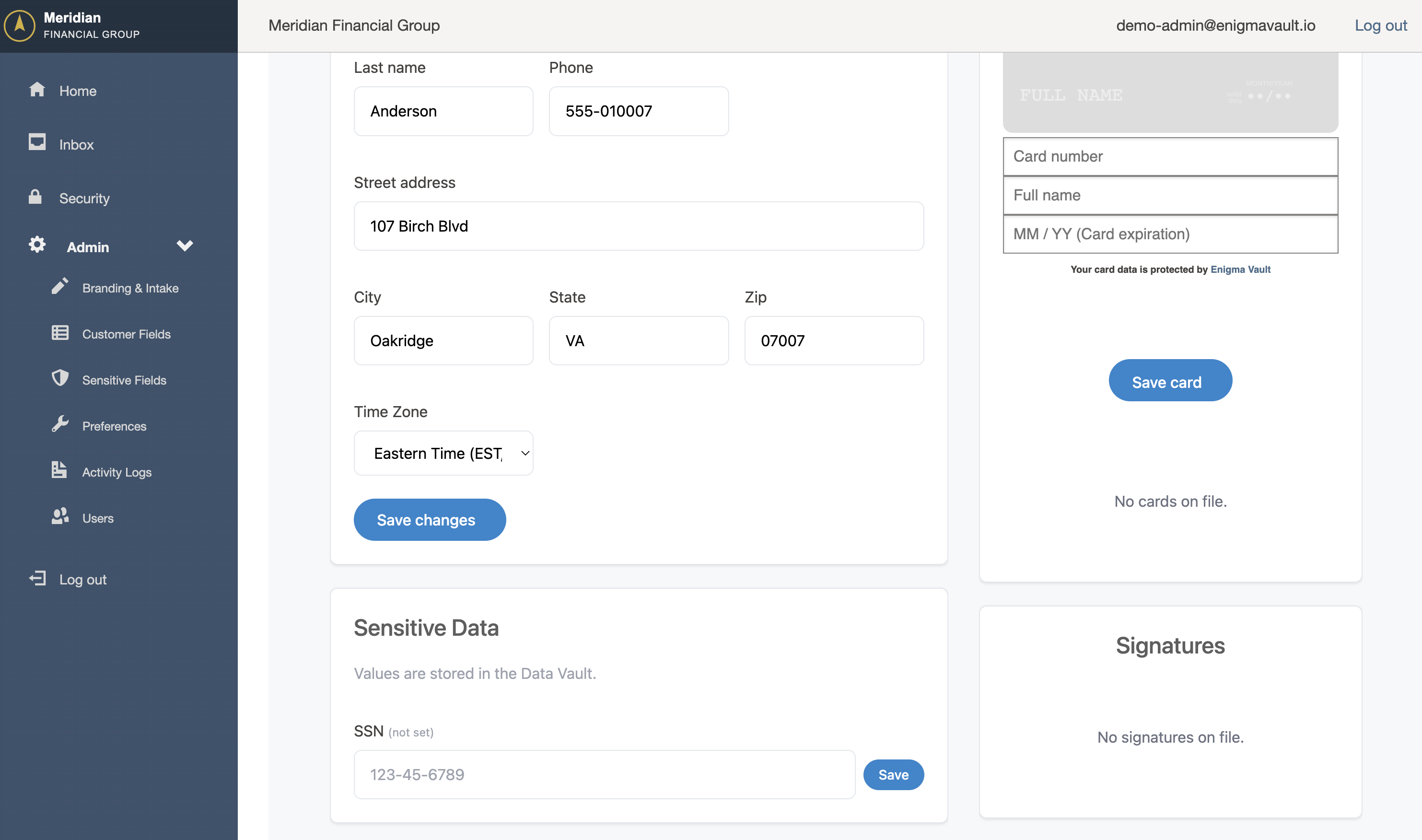This screenshot has width=1422, height=840.
Task: Open the Inbox via its envelope icon
Action: [x=37, y=143]
